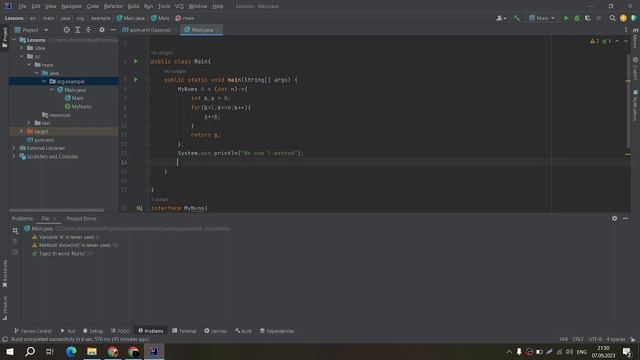
Task: Open the VCS menu
Action: 179,6
